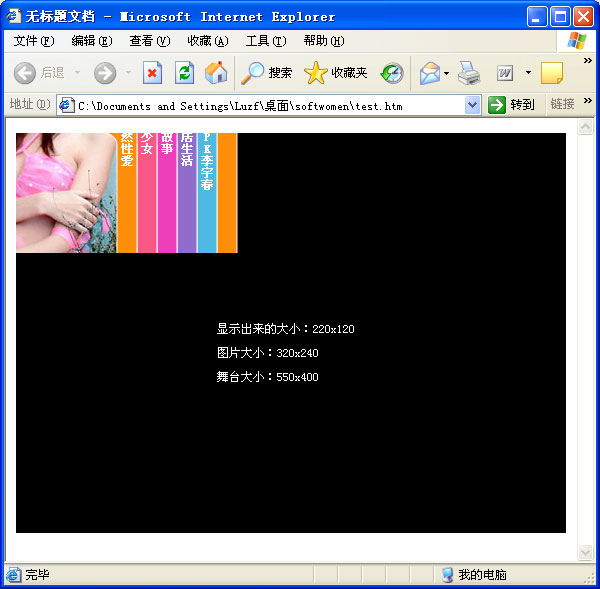Open the 收藏(A) menu
Screen dimensions: 600x589
tap(208, 41)
